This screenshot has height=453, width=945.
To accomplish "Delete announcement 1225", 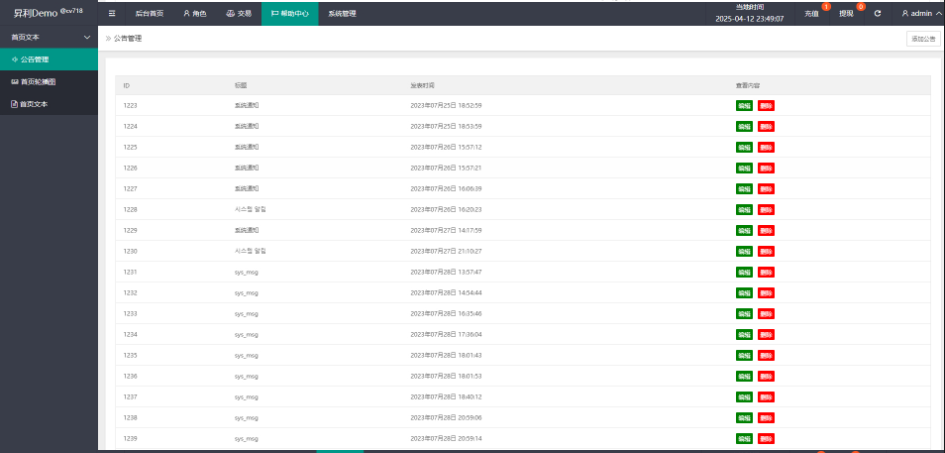I will pyautogui.click(x=766, y=147).
